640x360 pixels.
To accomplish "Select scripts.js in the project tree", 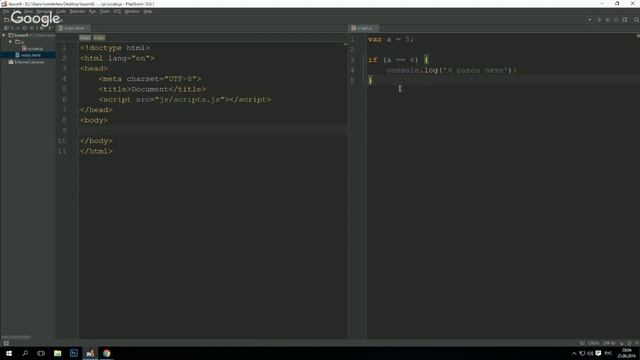I will 33,49.
